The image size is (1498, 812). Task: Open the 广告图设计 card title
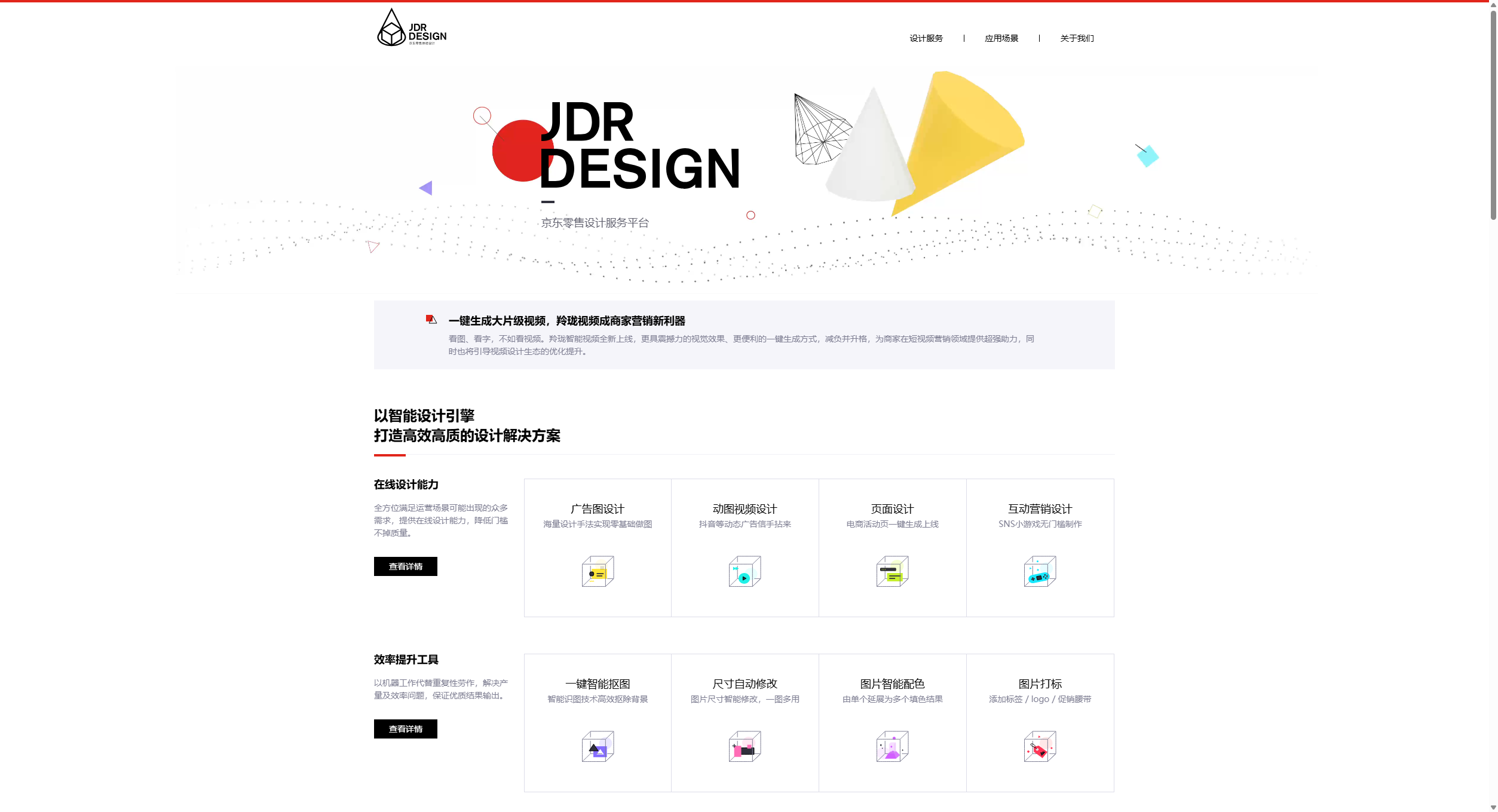coord(598,509)
